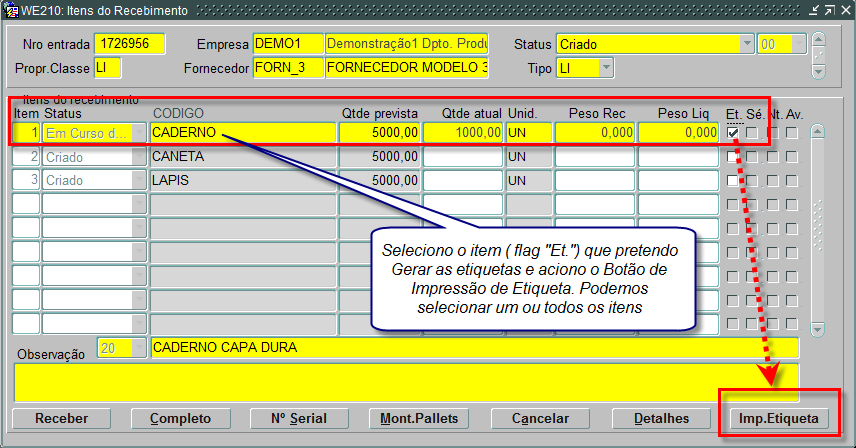Image resolution: width=856 pixels, height=448 pixels.
Task: Click the Detalhes button
Action: [661, 419]
